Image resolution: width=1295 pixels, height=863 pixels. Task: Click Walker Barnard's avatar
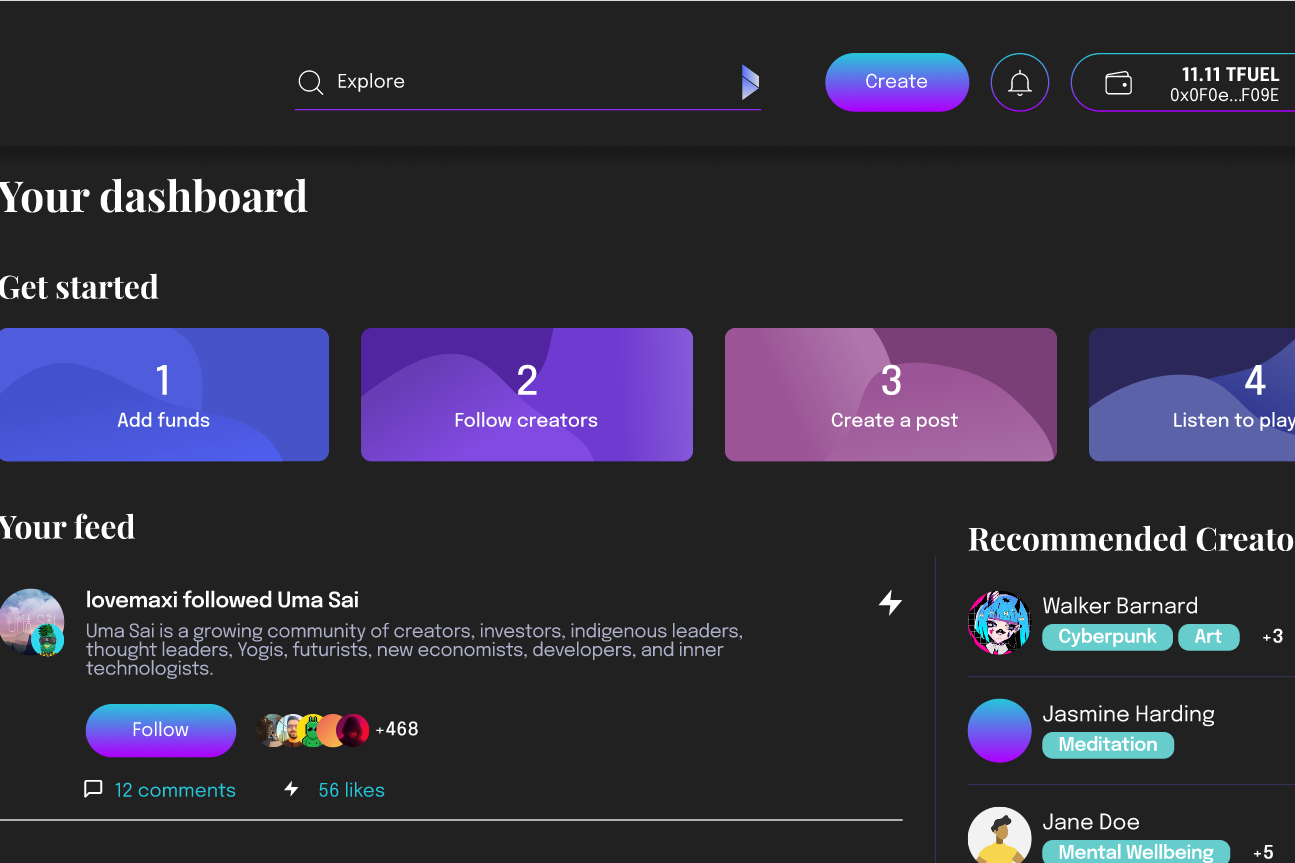[999, 622]
